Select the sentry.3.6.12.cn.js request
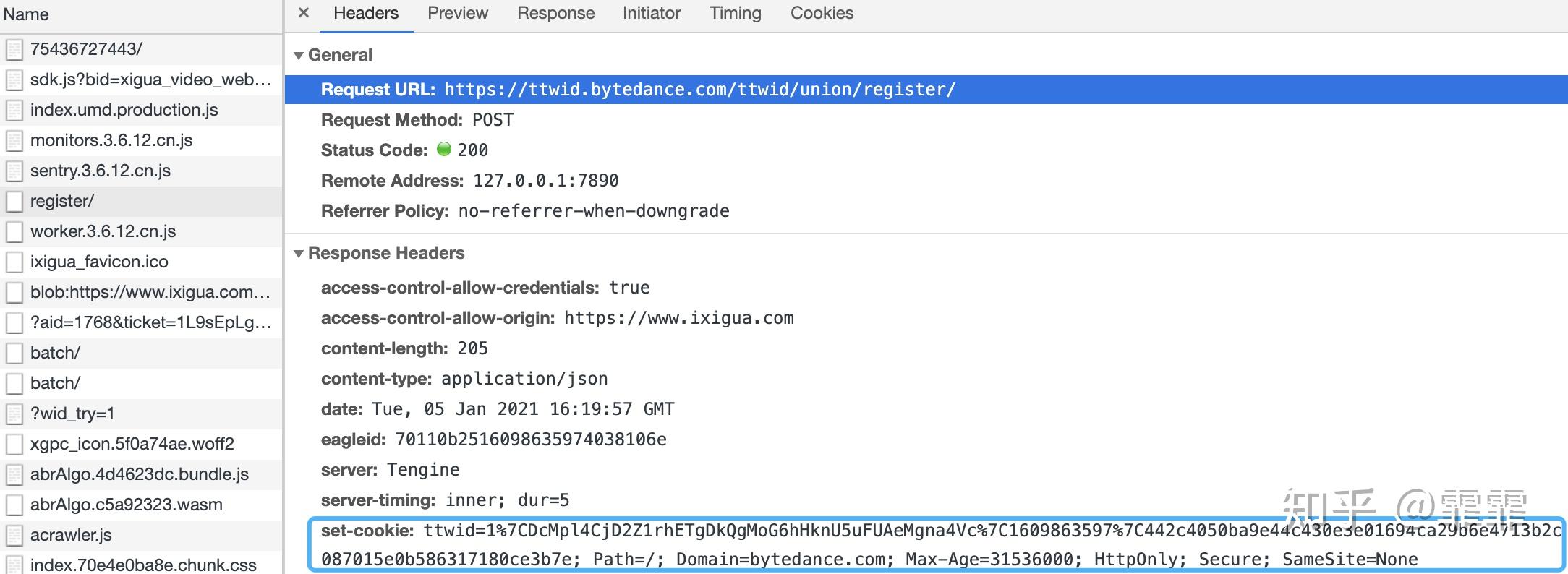This screenshot has height=574, width=1568. click(x=141, y=171)
